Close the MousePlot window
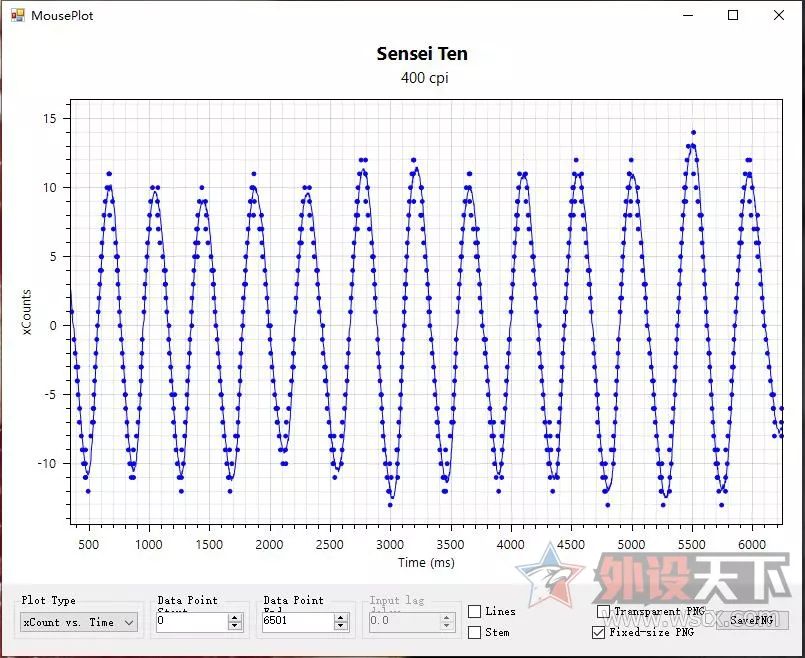805x658 pixels. click(779, 15)
